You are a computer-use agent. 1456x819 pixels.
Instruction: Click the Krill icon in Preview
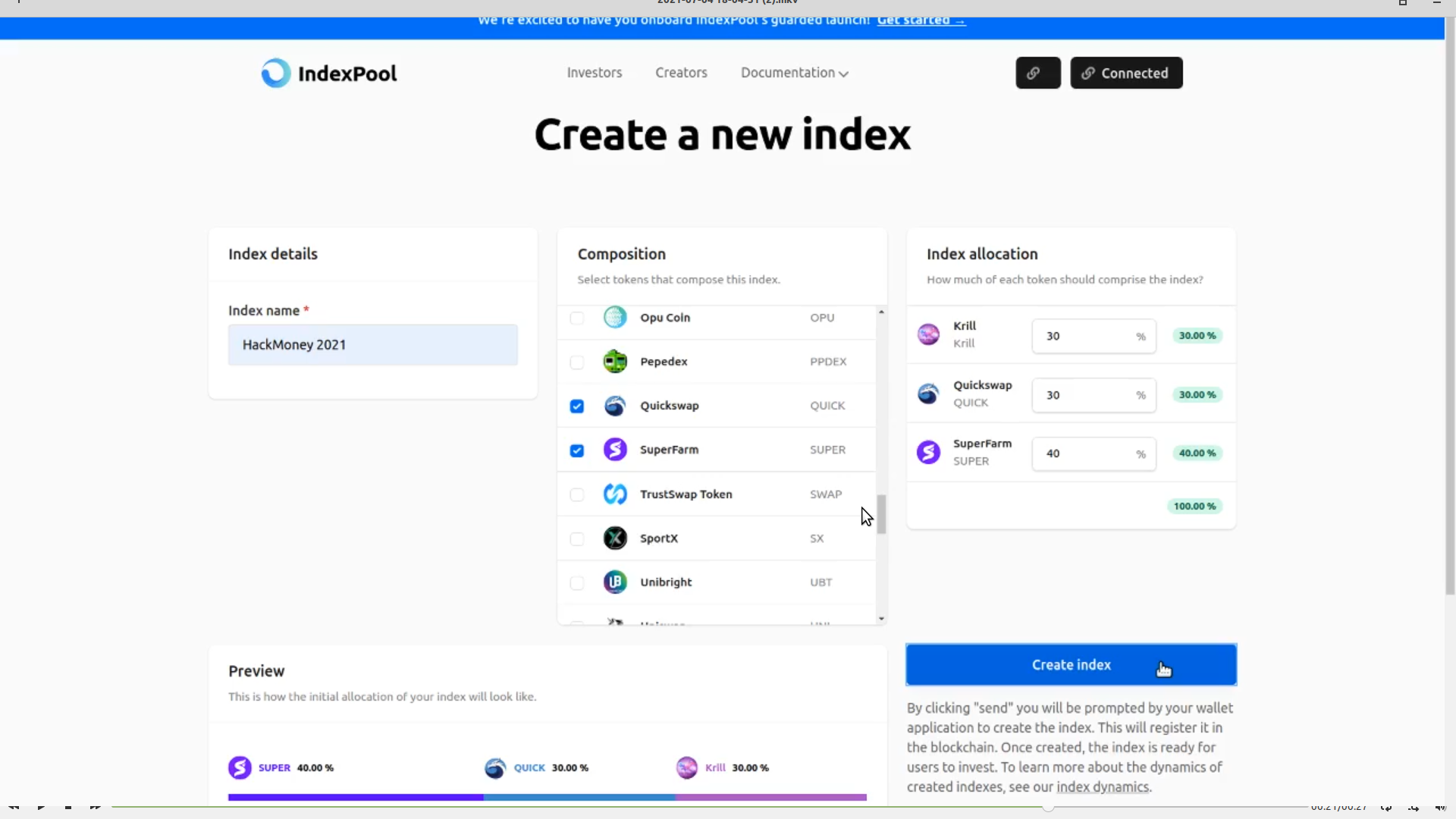[687, 767]
